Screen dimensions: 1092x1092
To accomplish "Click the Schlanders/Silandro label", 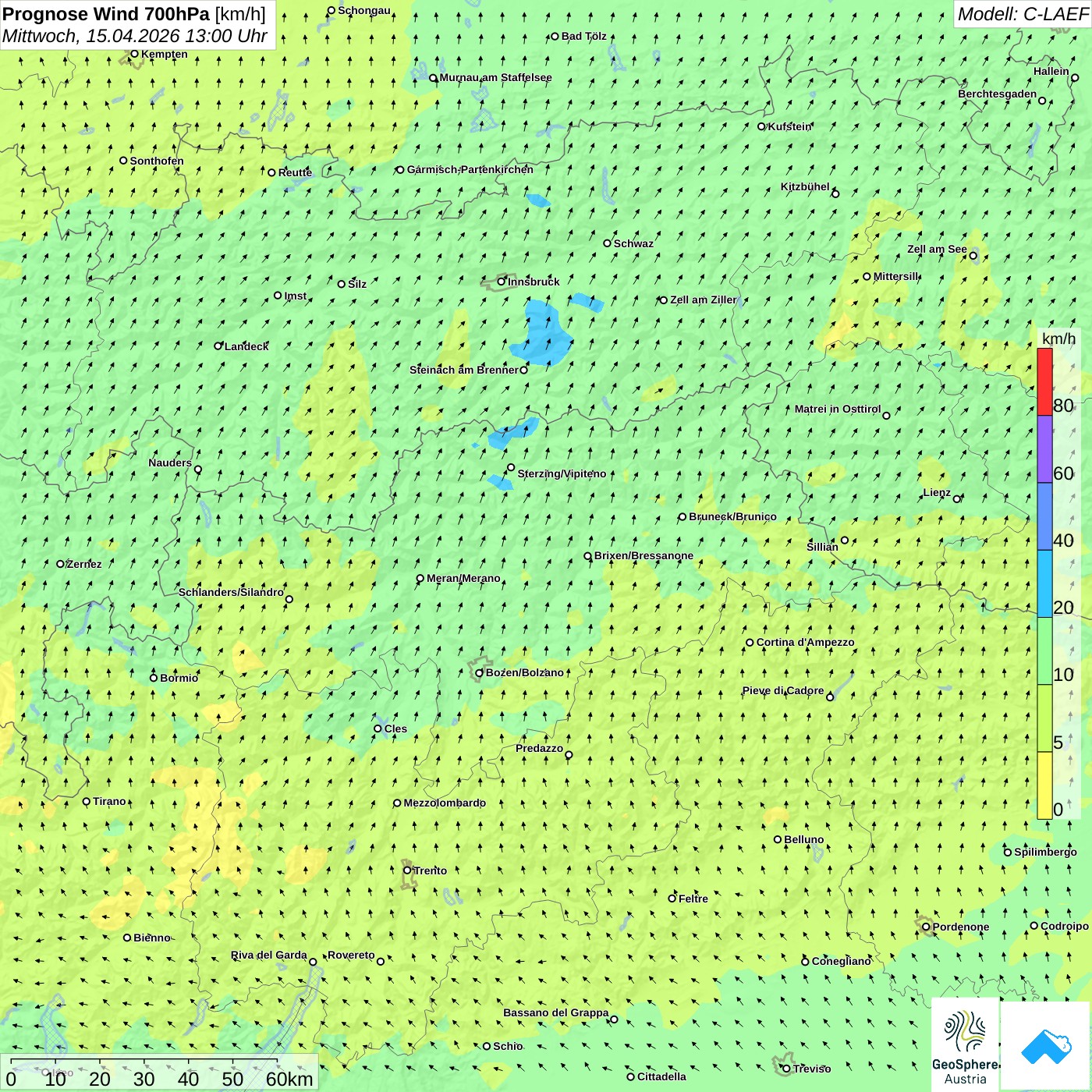I will pos(232,592).
